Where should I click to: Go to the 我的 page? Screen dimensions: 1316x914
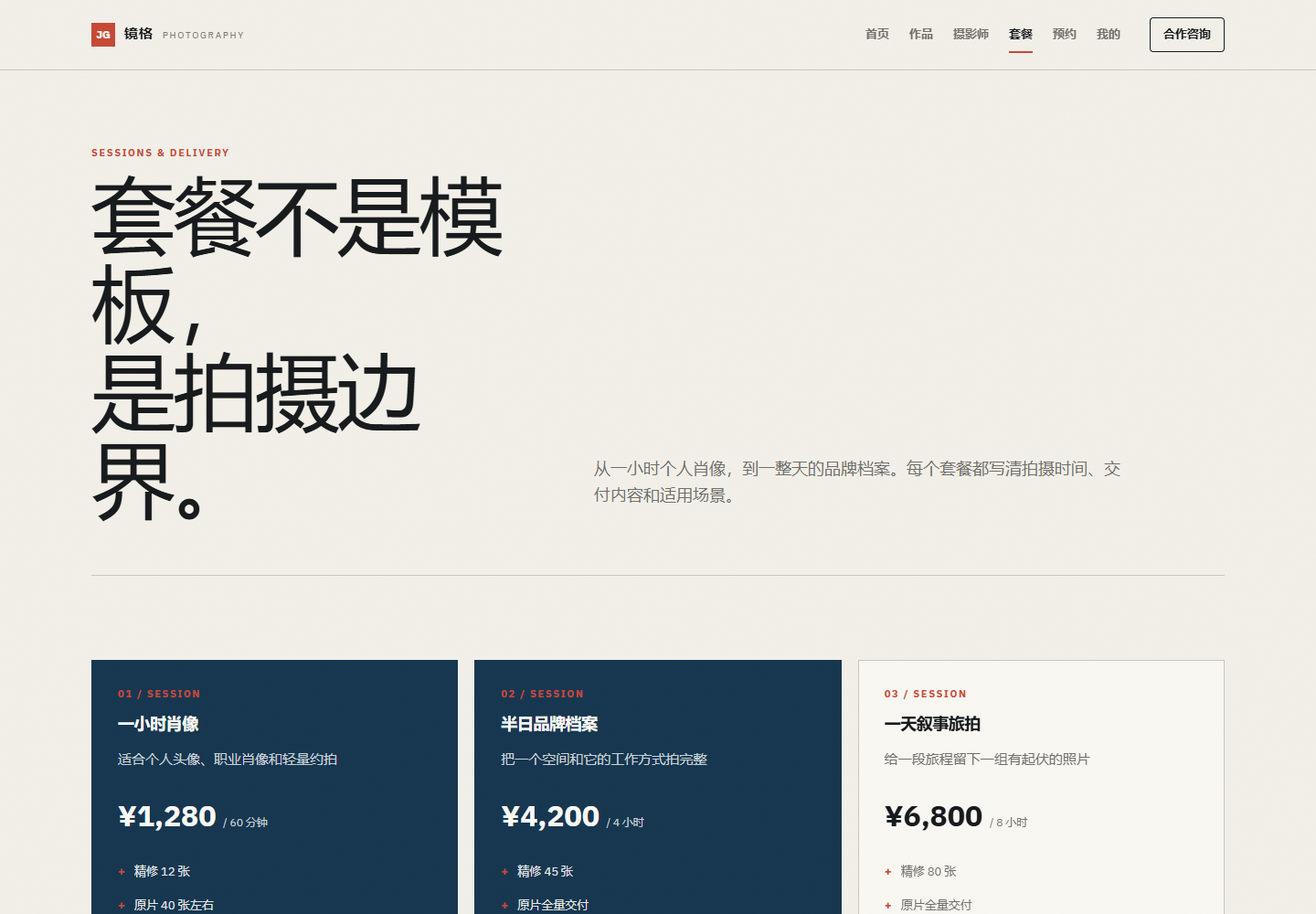pos(1109,34)
